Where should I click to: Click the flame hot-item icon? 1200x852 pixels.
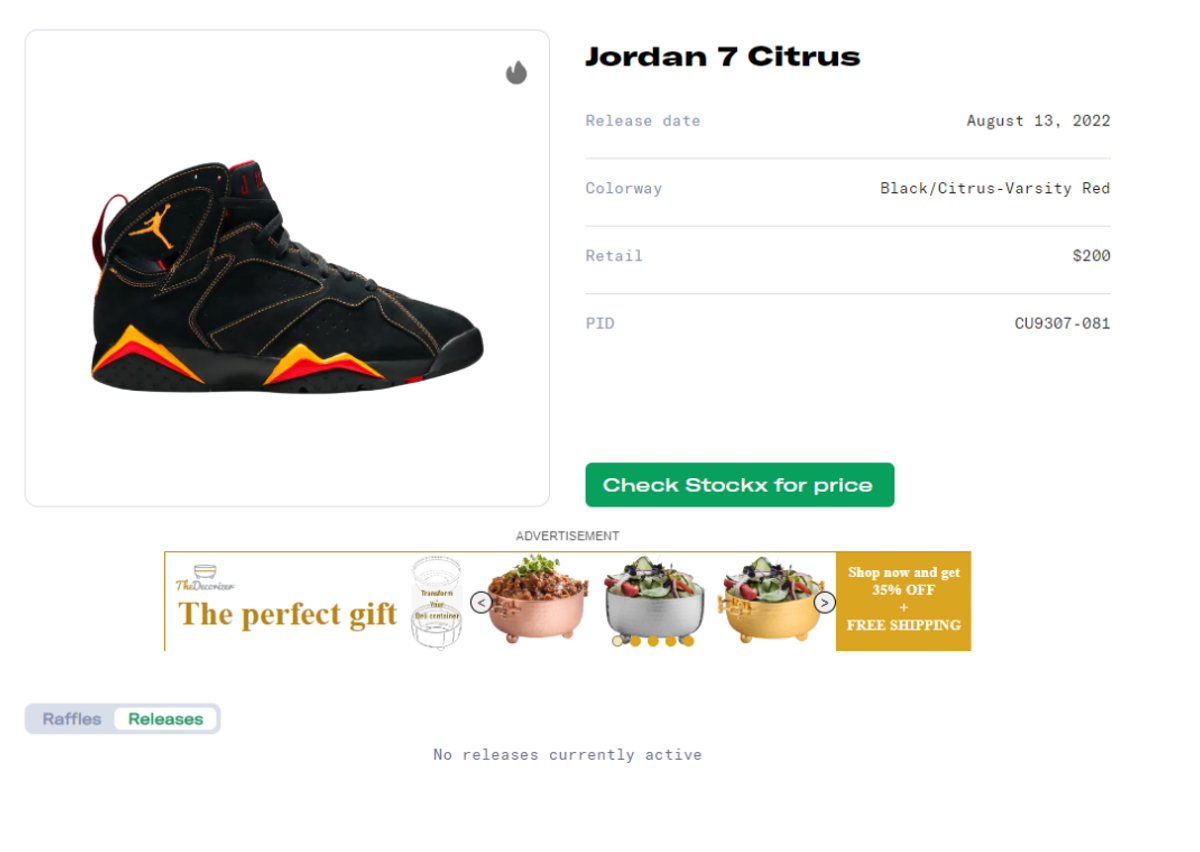coord(516,72)
